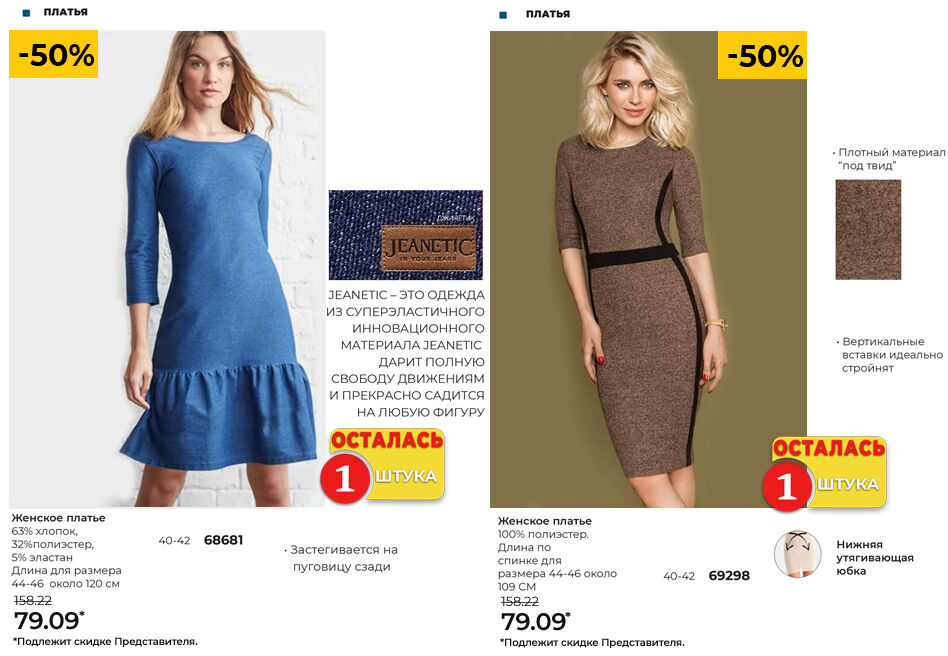Click the right 'ОСТАЛАСЬ 1 ШТУКА' sticker
The image size is (948, 656).
tap(825, 473)
